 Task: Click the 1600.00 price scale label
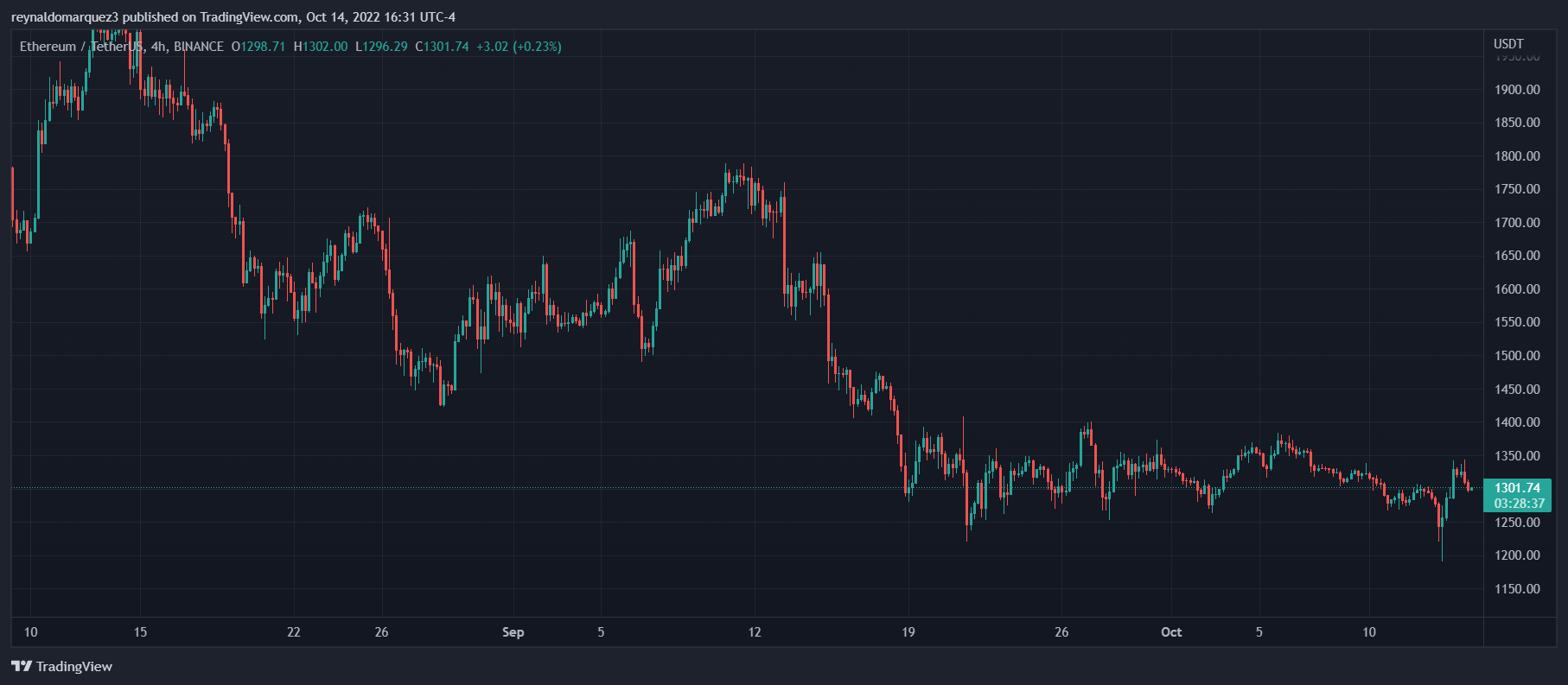pos(1517,289)
